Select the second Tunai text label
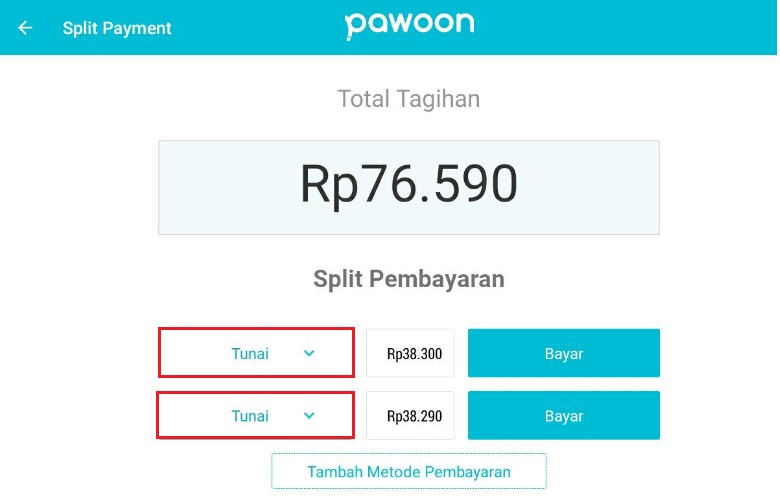 point(250,416)
